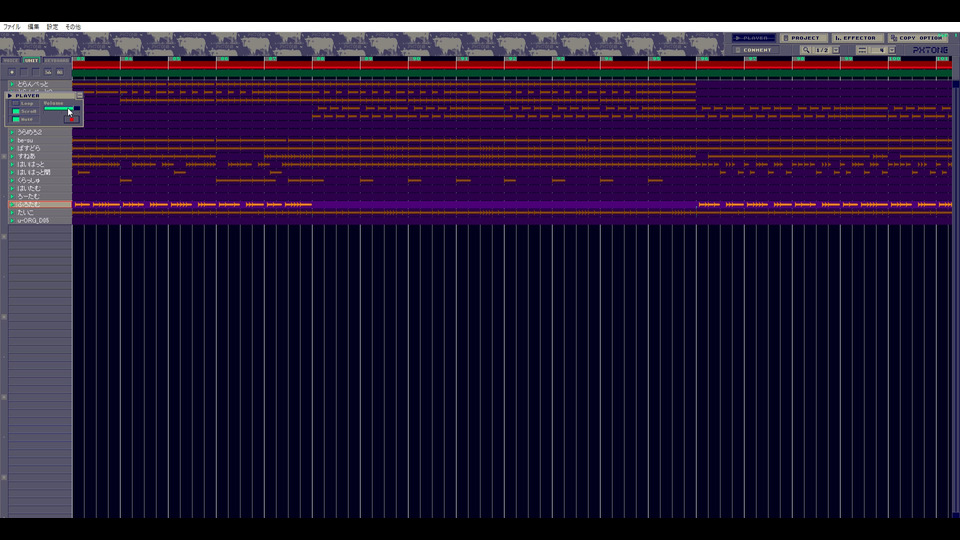Select the はいはっと開 unit name
Viewport: 960px width, 540px height.
point(34,172)
